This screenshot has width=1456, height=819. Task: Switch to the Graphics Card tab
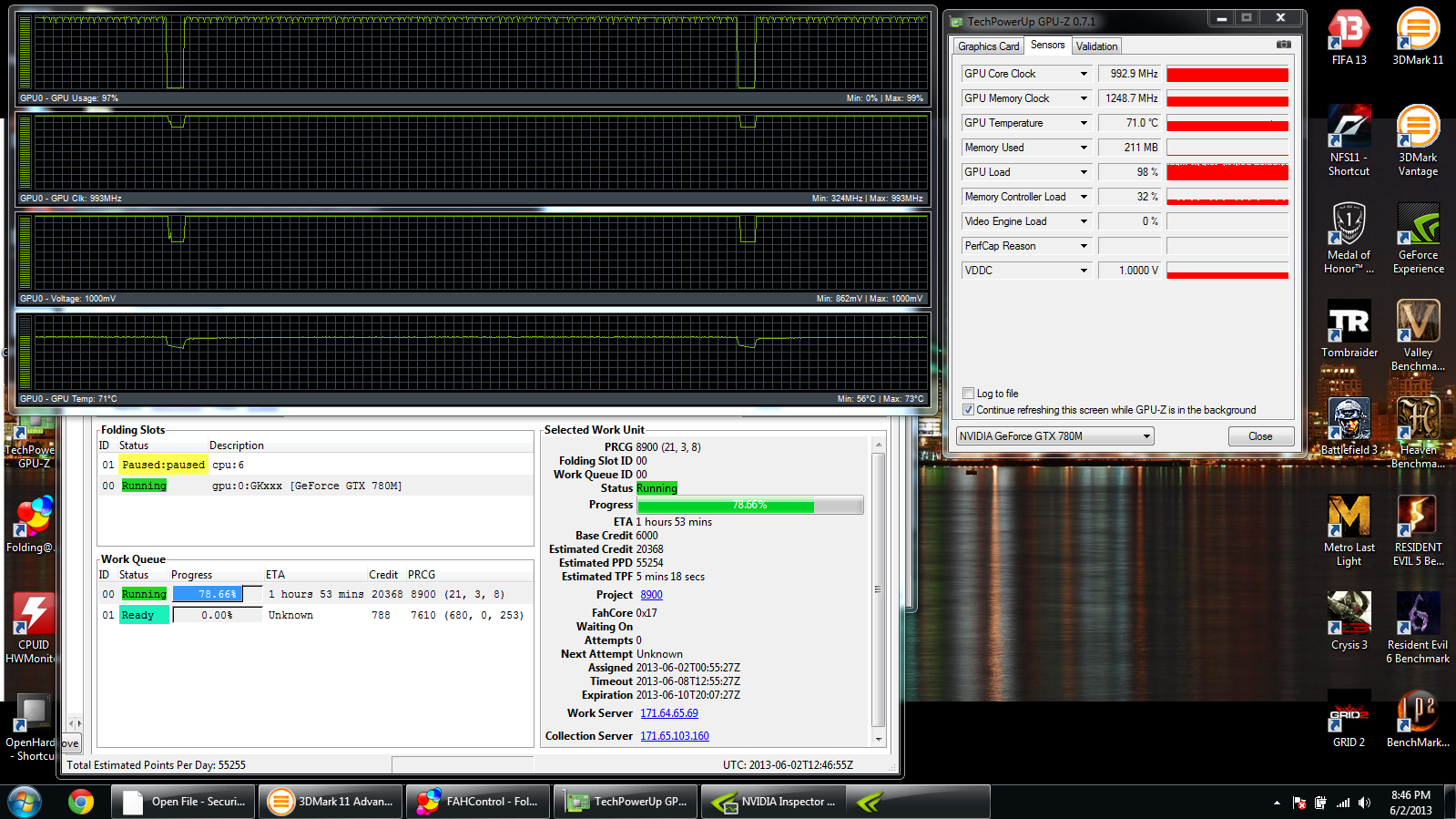coord(988,46)
